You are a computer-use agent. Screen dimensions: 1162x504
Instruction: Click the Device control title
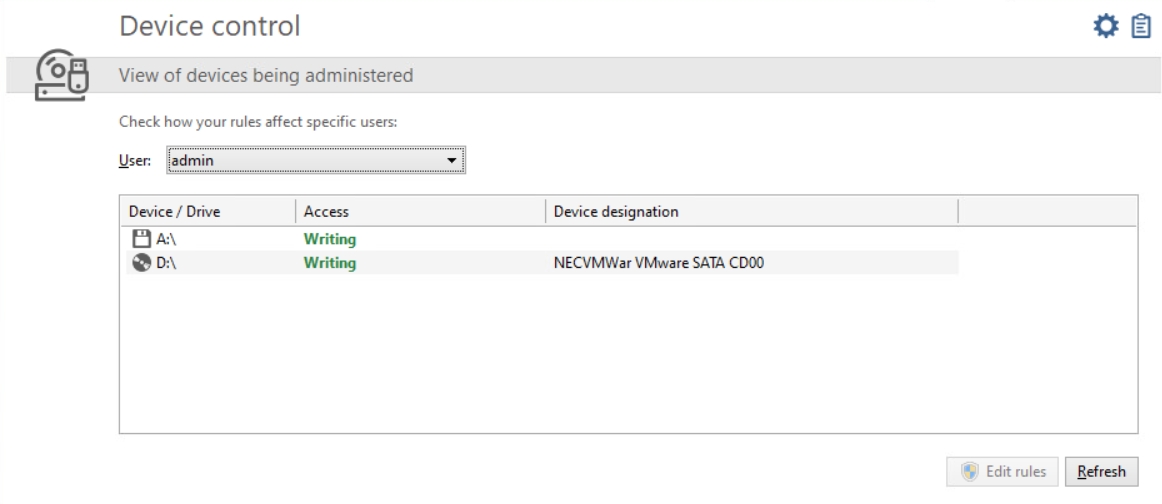210,26
